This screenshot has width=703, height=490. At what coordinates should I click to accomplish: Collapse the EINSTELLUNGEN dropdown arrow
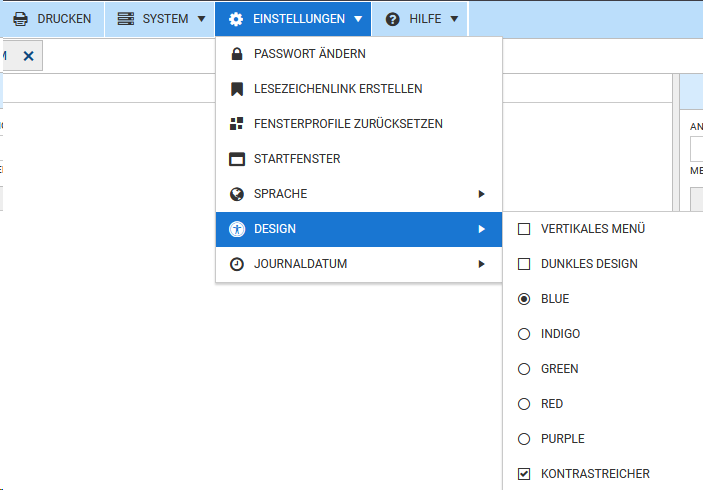tap(358, 19)
